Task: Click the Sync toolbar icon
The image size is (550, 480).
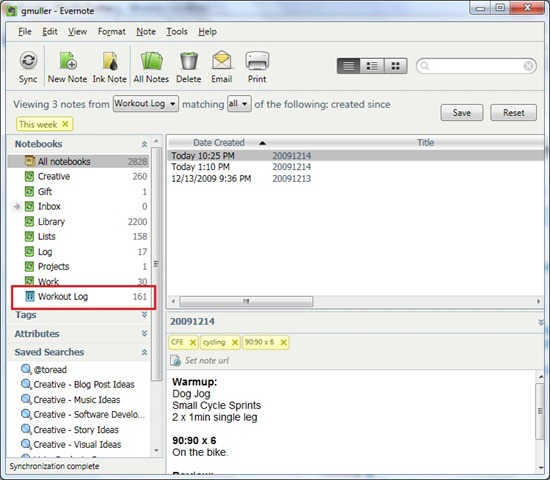Action: coord(28,67)
